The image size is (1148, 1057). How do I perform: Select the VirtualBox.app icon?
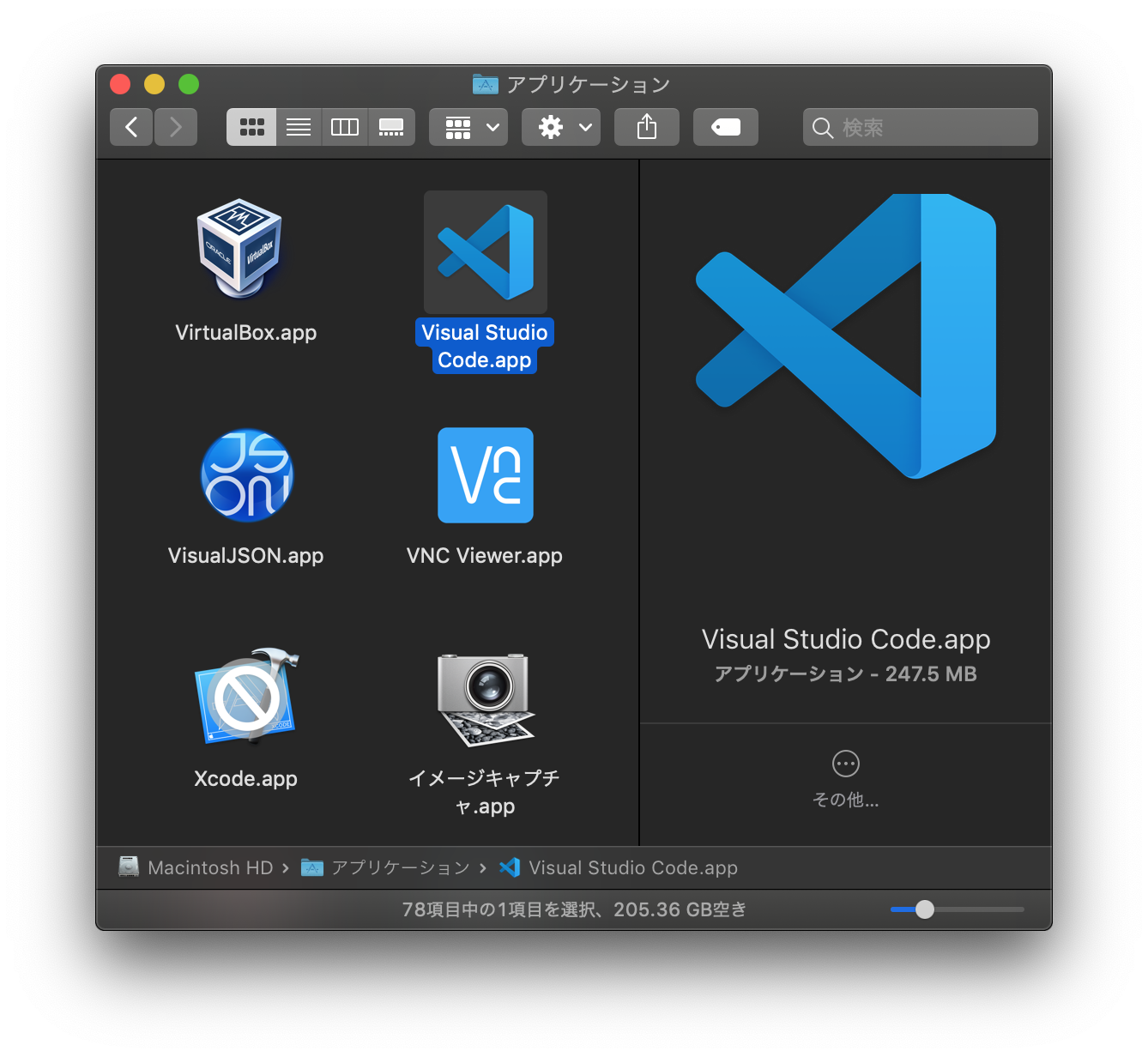tap(240, 249)
